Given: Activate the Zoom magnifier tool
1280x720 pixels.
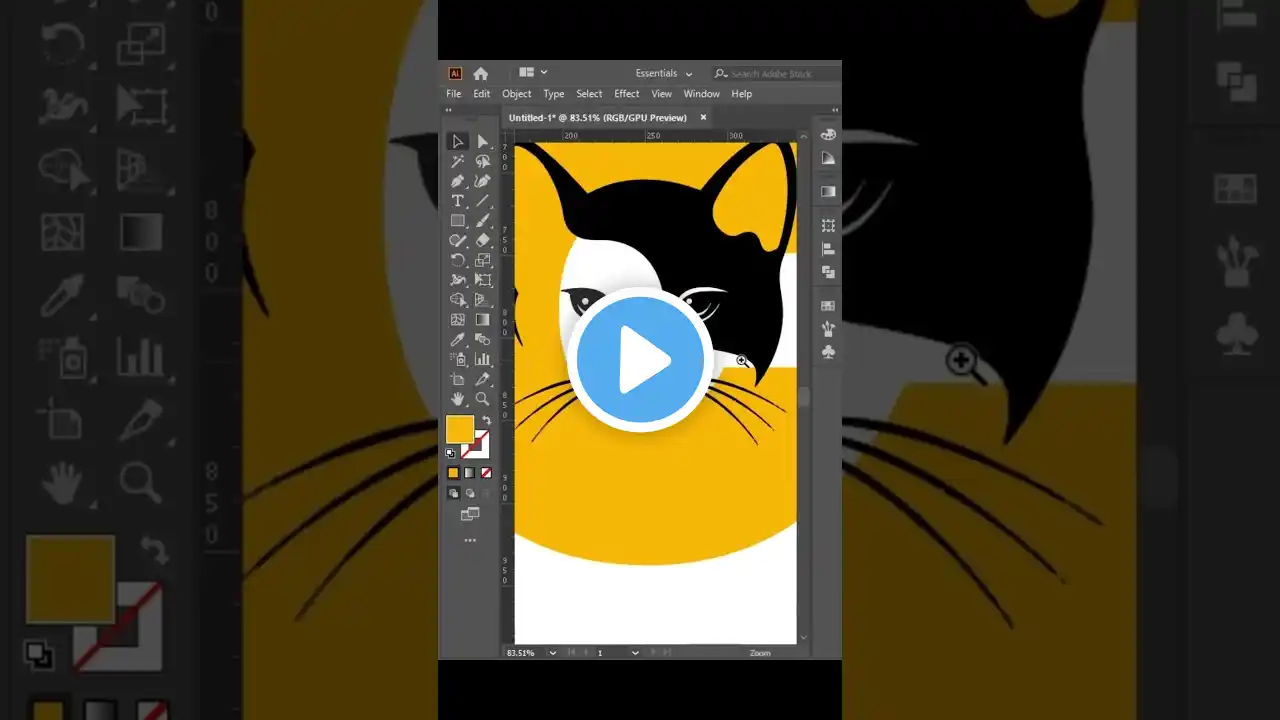Looking at the screenshot, I should click(483, 399).
